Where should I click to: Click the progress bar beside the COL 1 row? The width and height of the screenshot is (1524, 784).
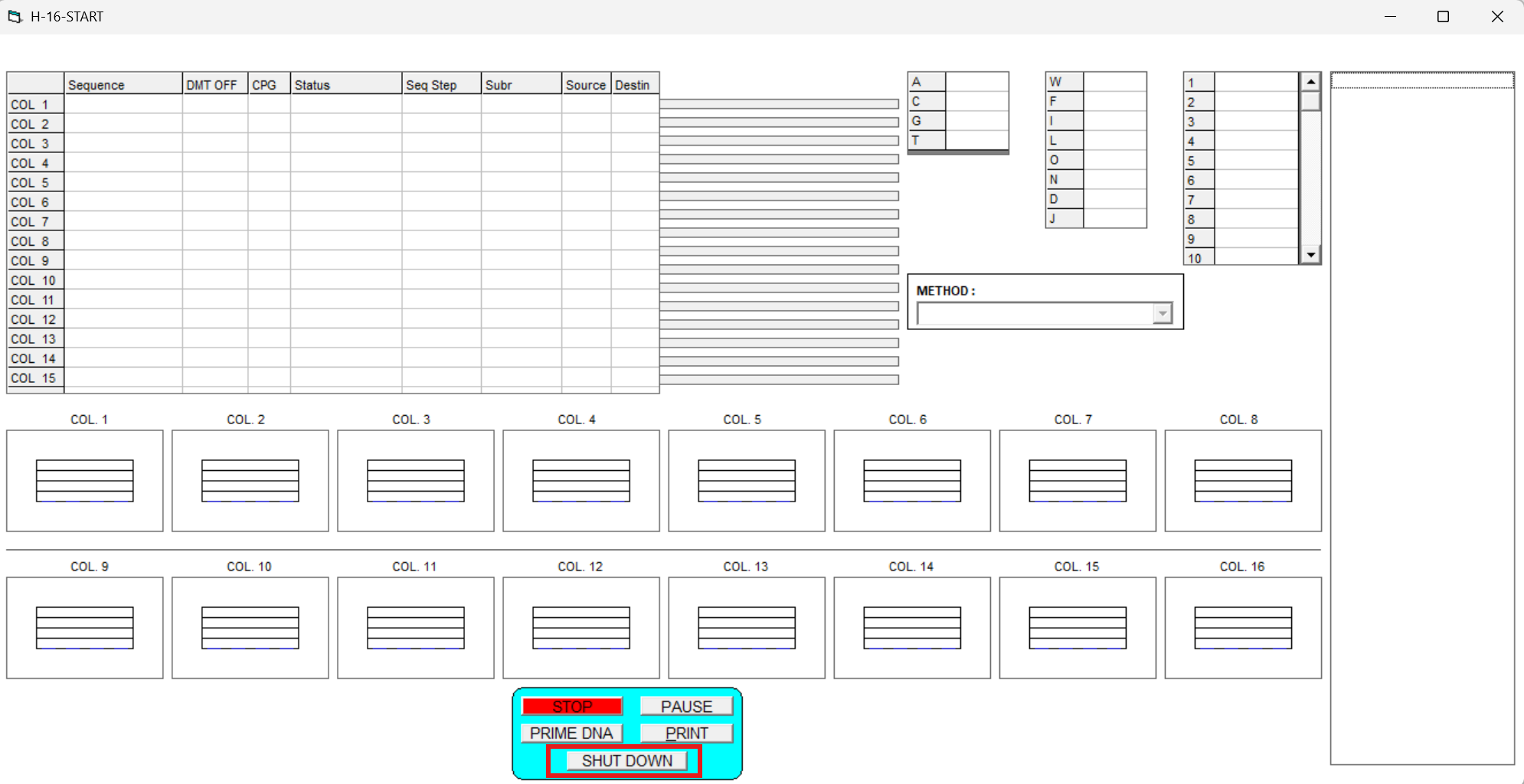(779, 103)
